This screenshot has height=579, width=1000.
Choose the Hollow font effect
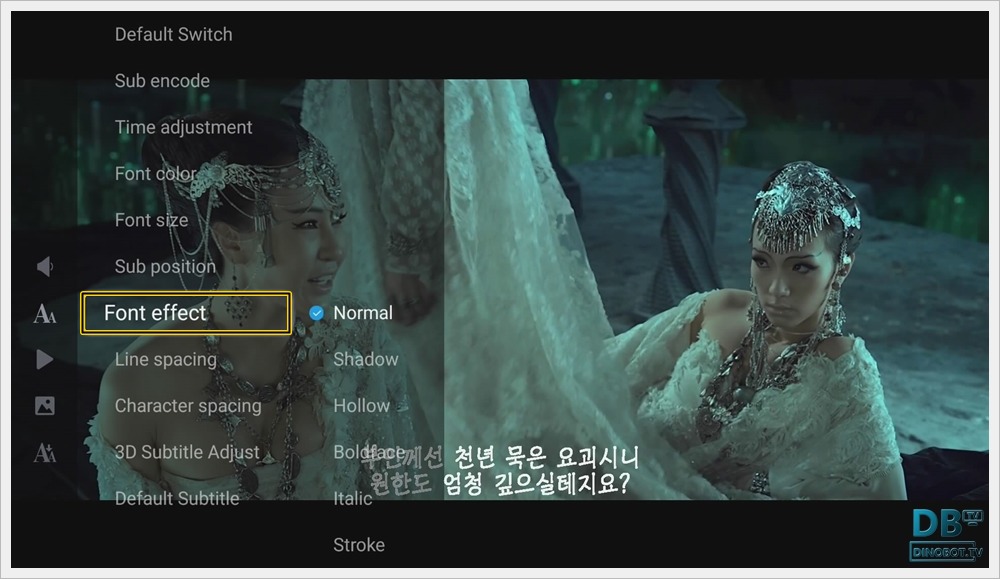(361, 406)
